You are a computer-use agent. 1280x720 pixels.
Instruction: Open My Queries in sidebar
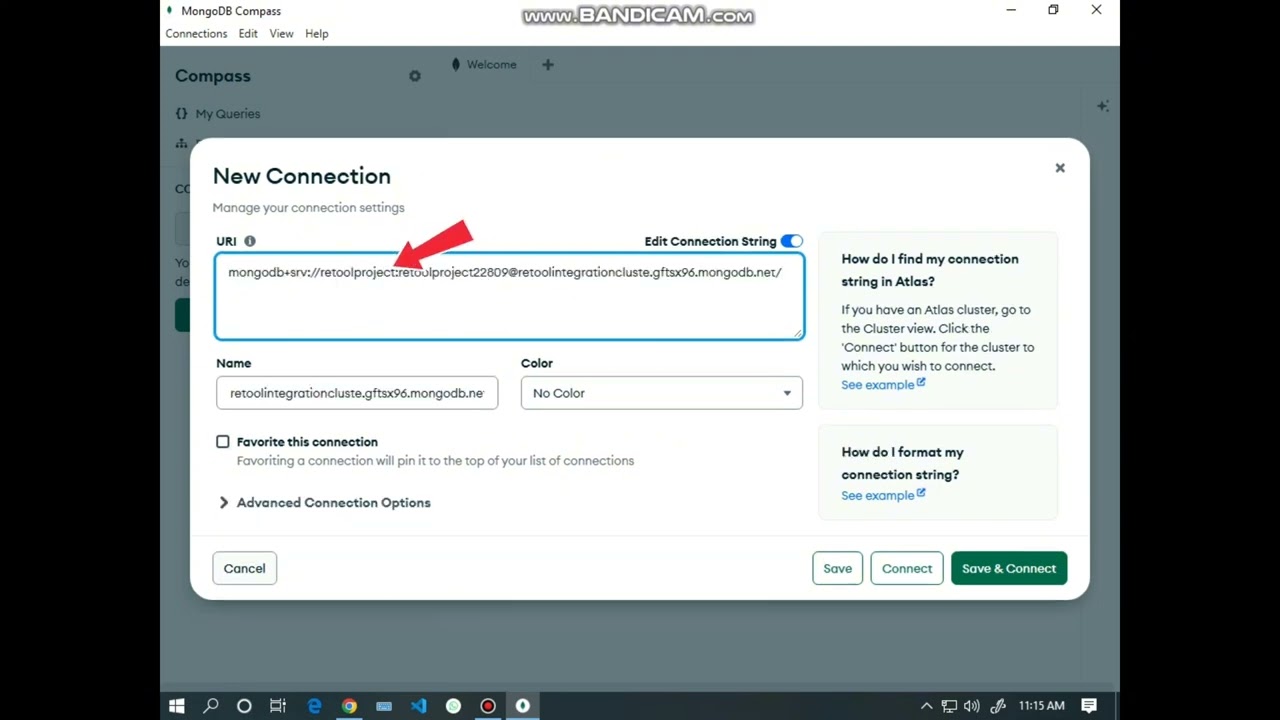click(x=218, y=114)
